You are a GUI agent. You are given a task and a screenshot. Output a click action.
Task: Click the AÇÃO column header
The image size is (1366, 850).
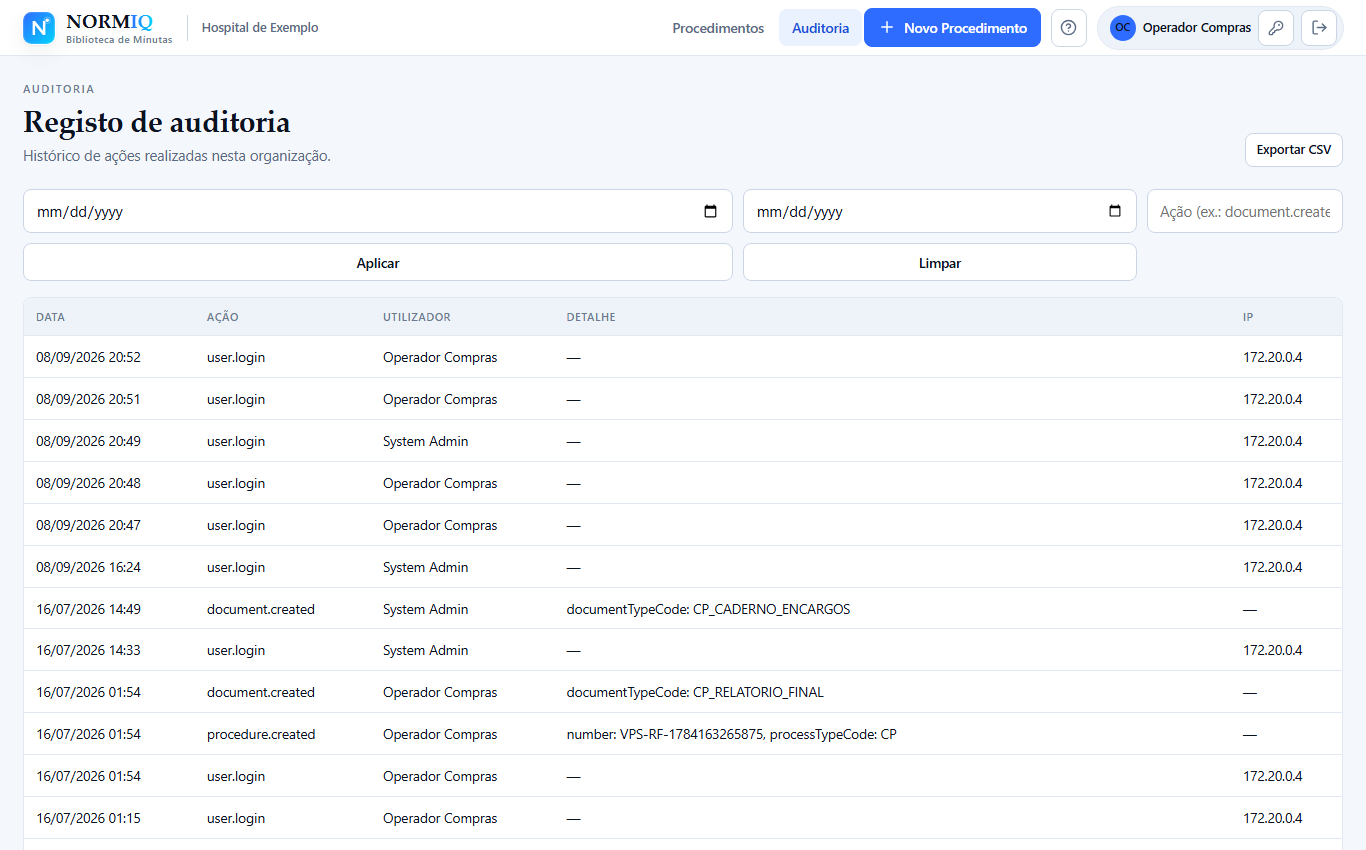[223, 317]
